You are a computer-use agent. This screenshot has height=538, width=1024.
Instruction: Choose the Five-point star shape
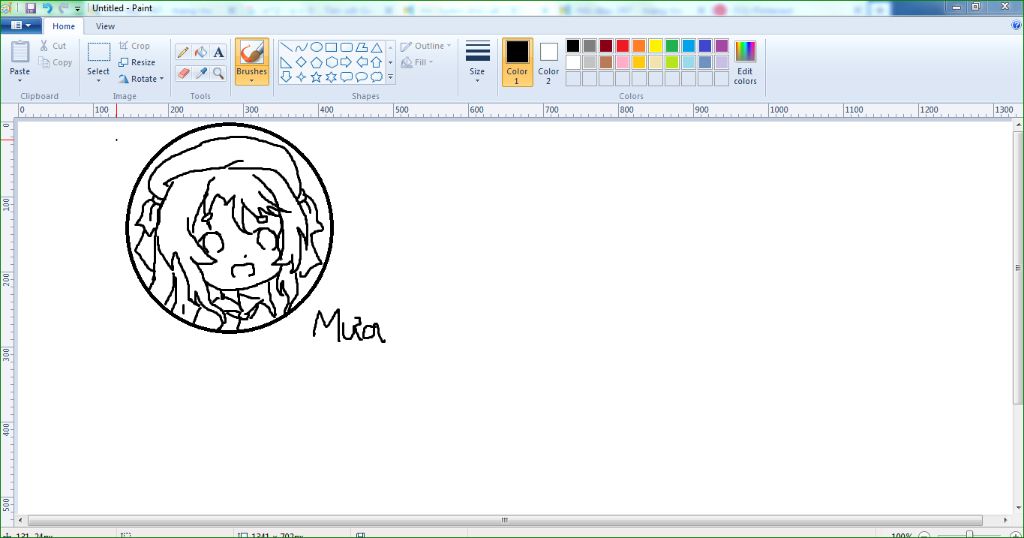316,77
